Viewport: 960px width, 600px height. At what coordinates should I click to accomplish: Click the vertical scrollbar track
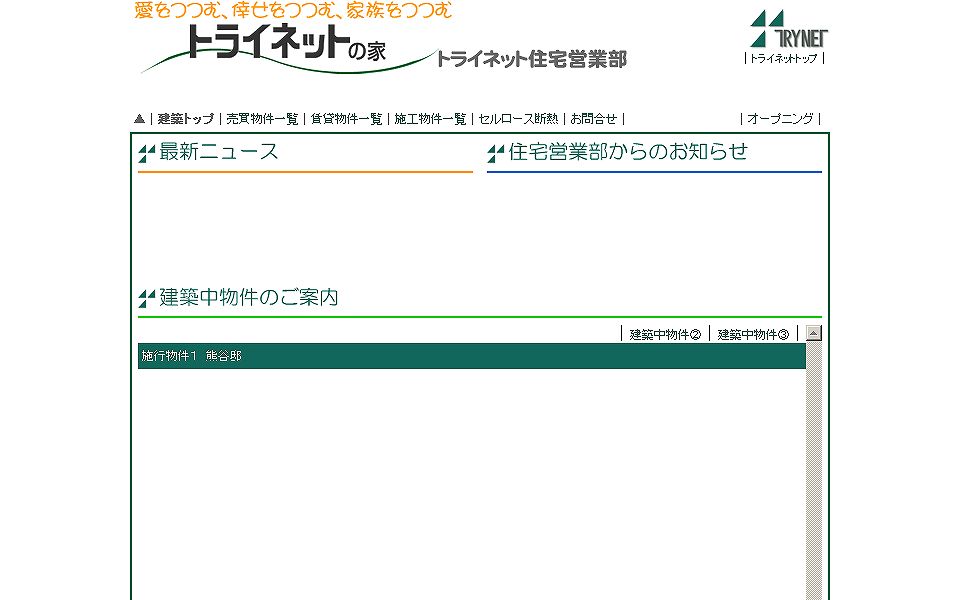pyautogui.click(x=813, y=470)
